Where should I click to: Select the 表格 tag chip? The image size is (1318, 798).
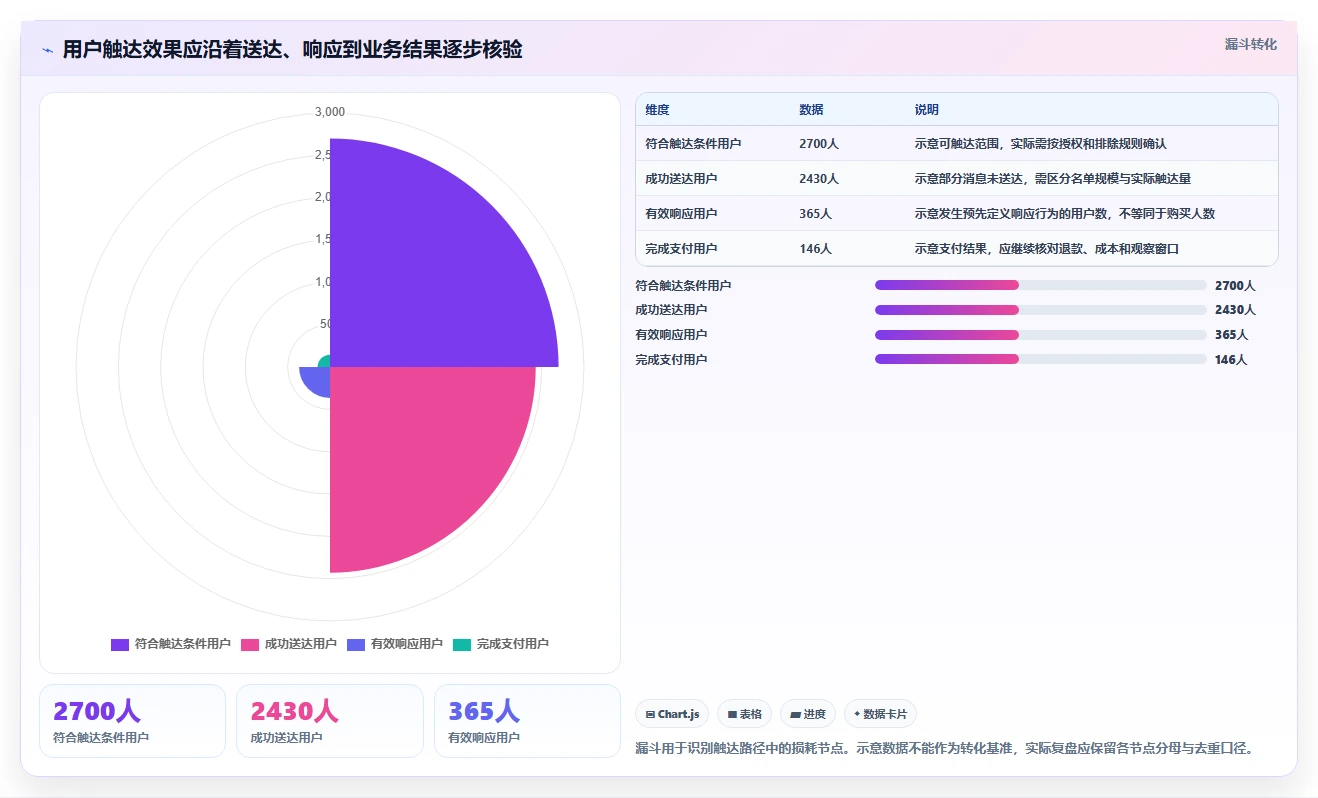[x=744, y=714]
